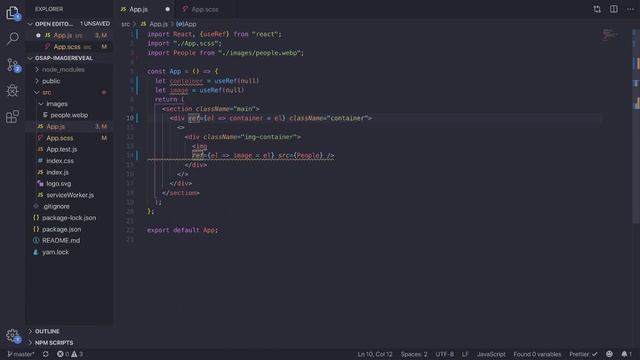Click the synchronize changes icon in status bar
Image resolution: width=640 pixels, height=360 pixels.
45,354
